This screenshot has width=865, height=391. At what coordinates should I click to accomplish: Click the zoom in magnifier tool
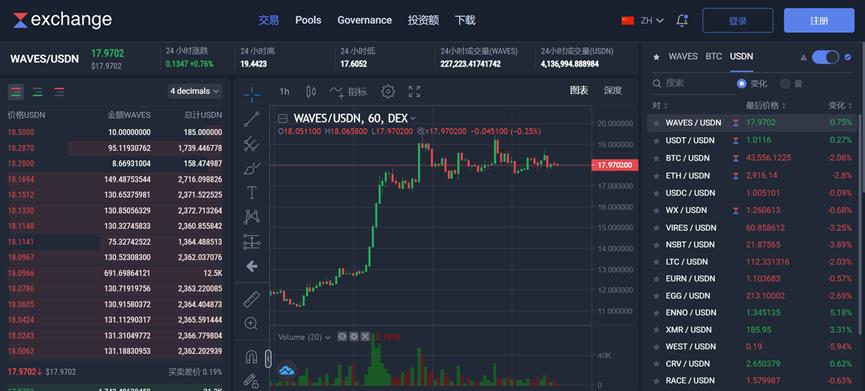point(252,323)
